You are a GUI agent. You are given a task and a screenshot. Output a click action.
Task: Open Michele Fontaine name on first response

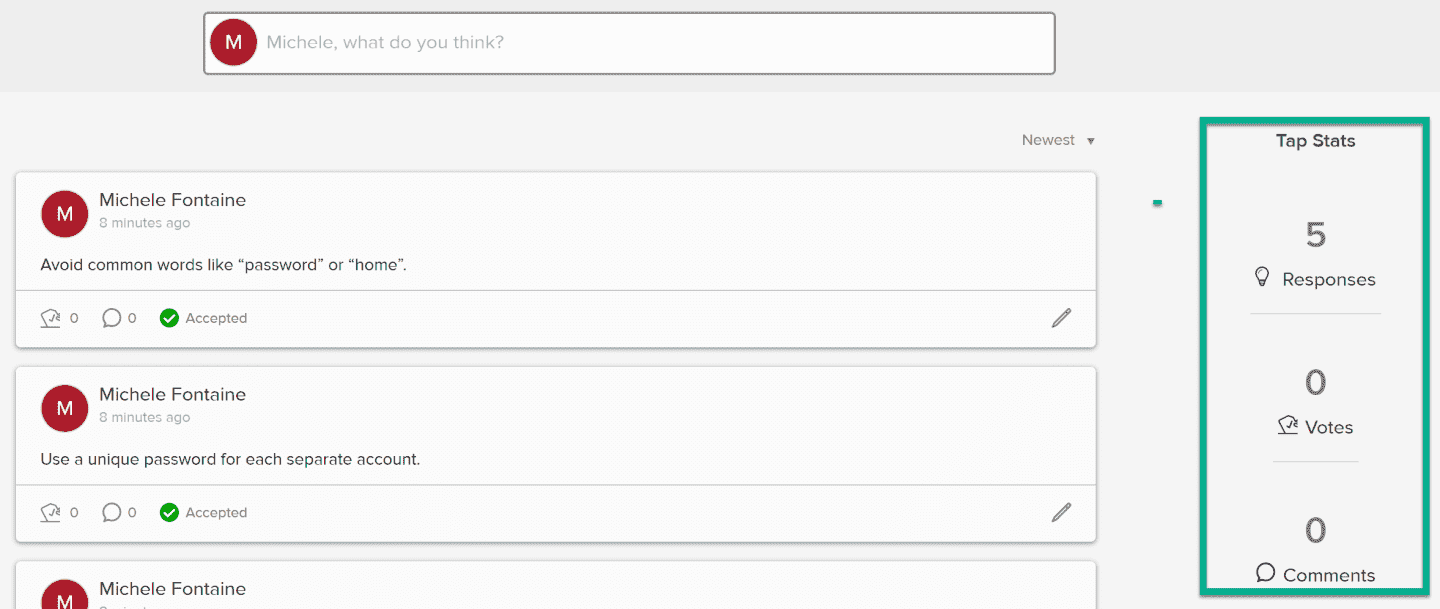coord(172,200)
